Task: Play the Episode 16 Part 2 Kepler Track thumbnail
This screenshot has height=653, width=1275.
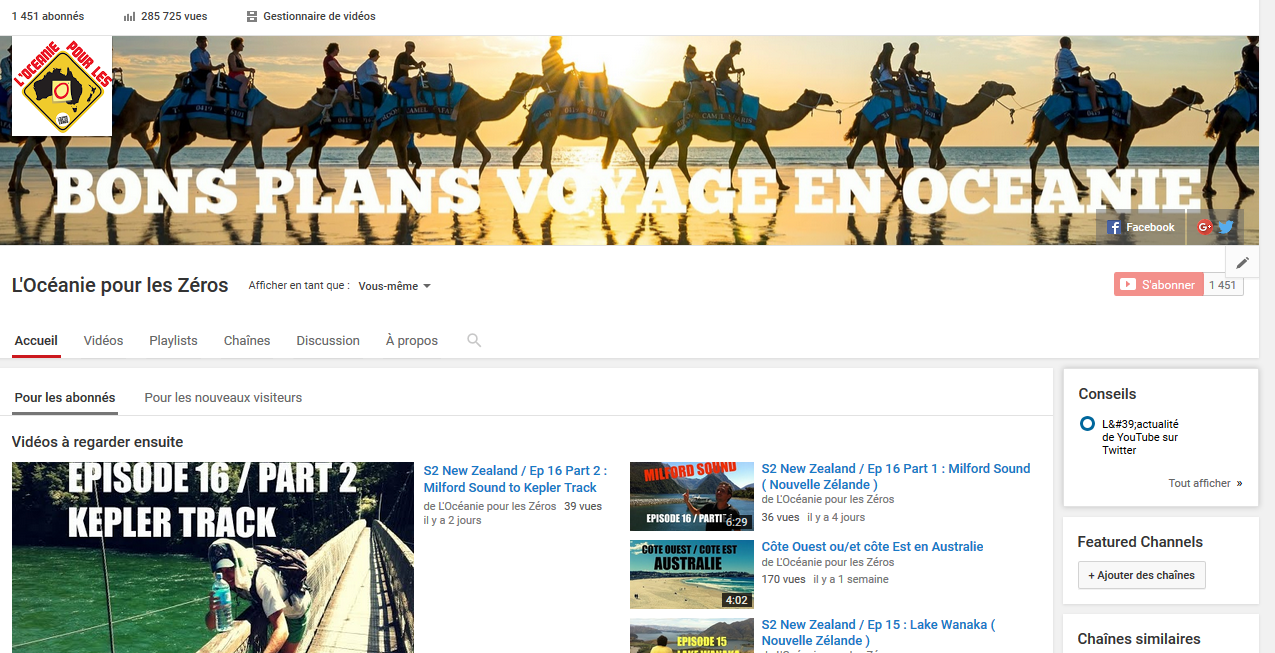Action: [213, 557]
